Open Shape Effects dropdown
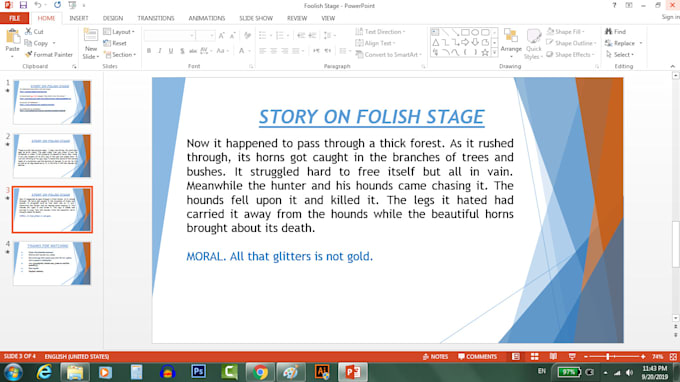This screenshot has height=382, width=680. [570, 55]
